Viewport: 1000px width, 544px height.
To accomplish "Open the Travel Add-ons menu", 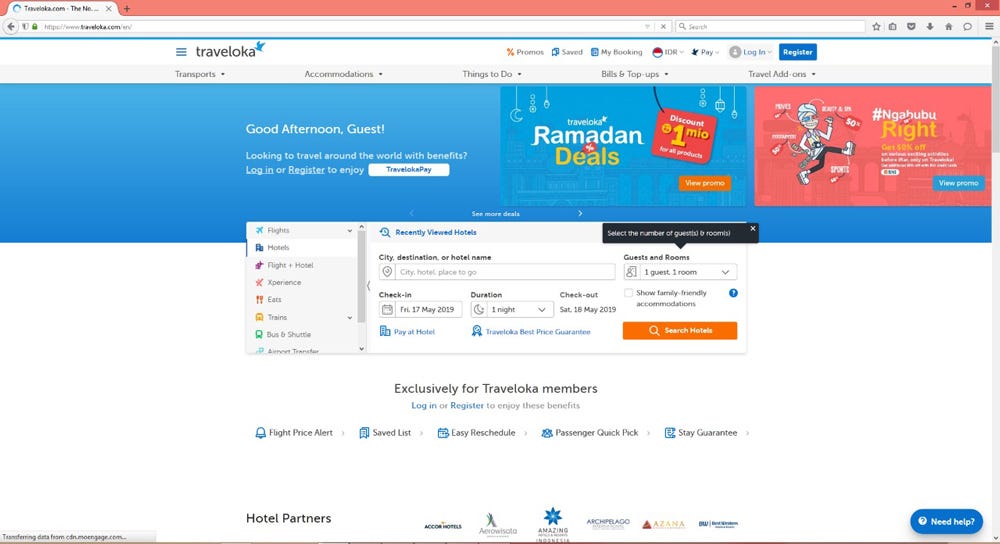I will [x=781, y=74].
